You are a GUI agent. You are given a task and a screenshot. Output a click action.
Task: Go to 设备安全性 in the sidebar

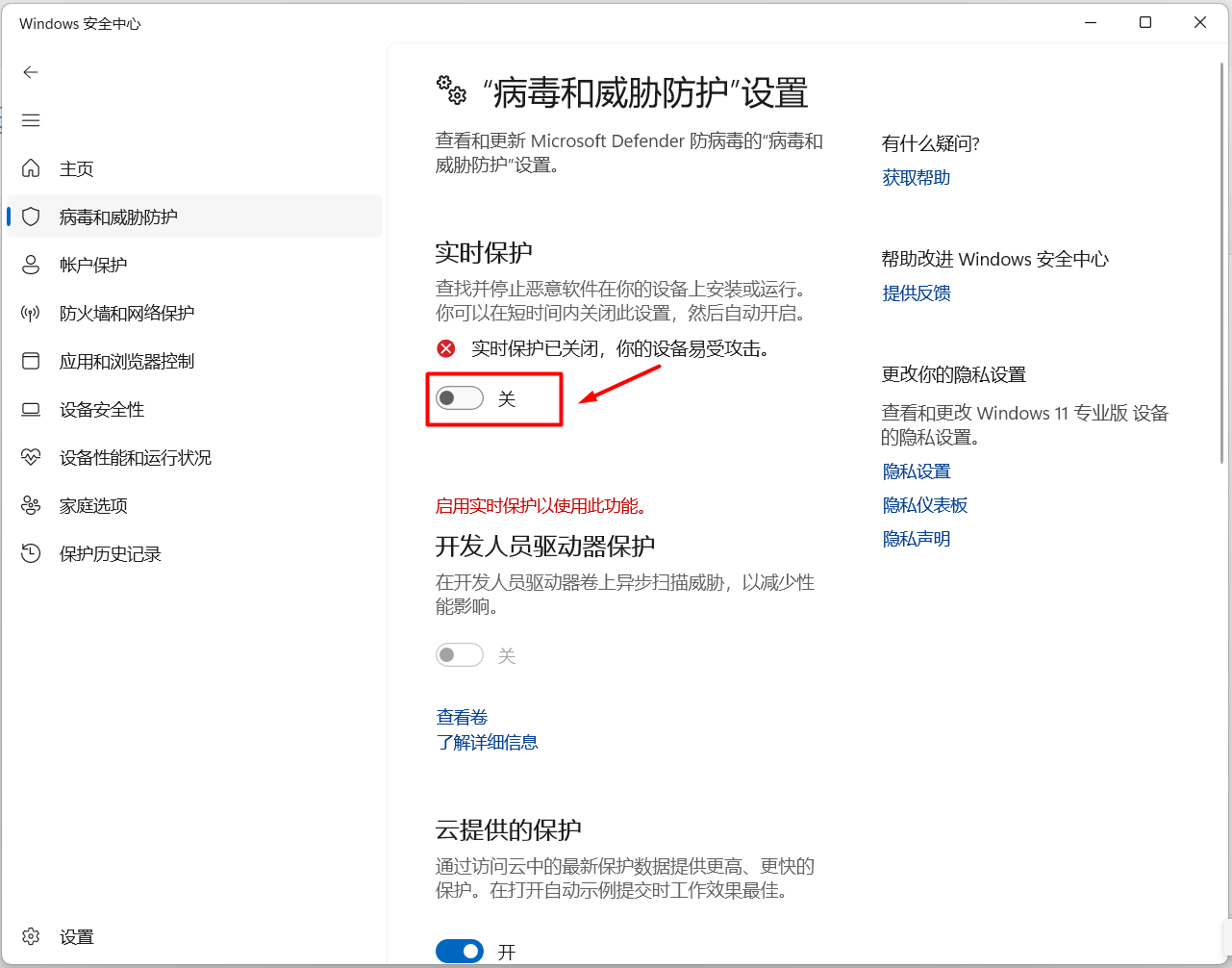click(102, 409)
